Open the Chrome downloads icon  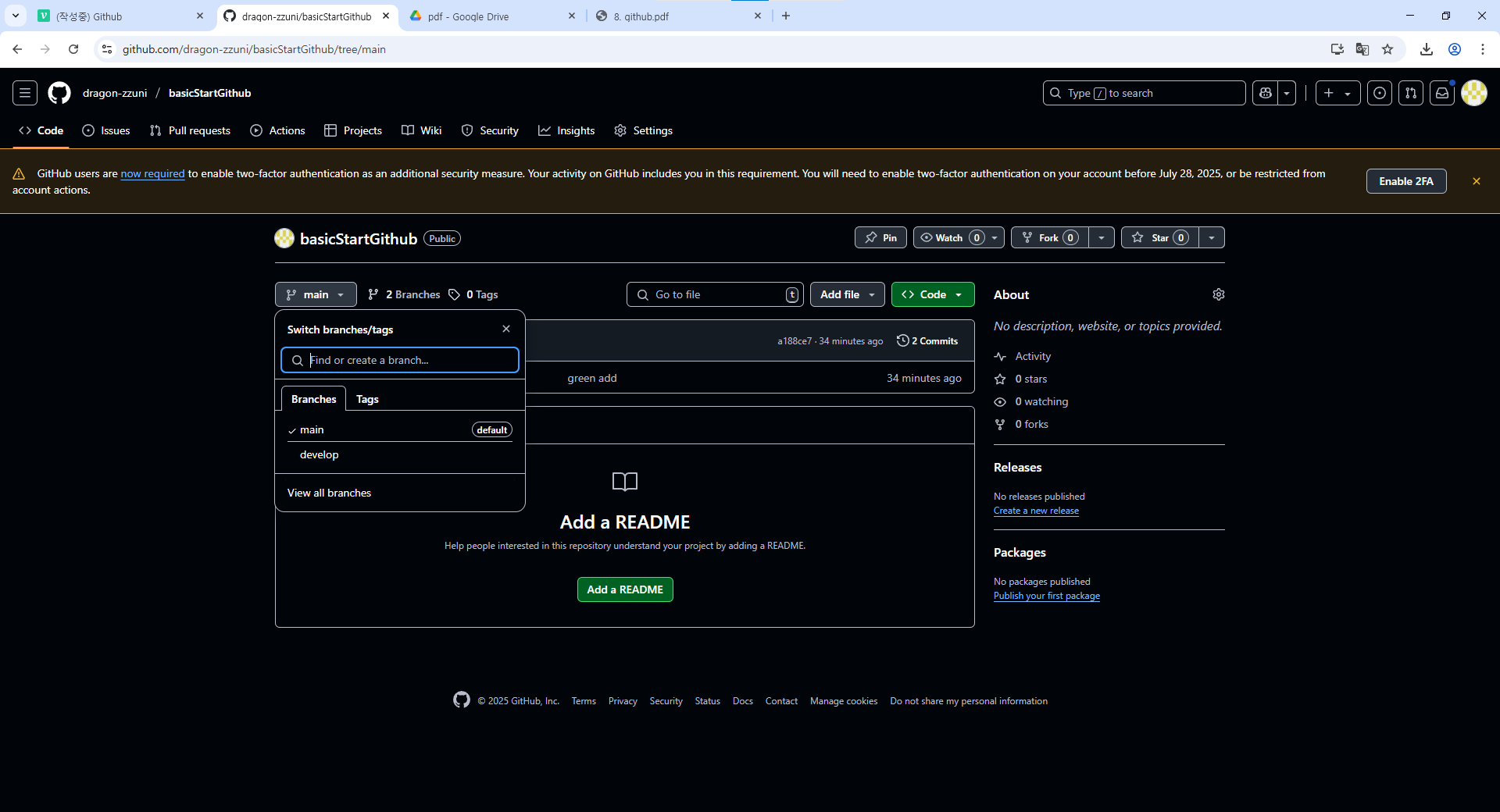click(x=1427, y=49)
